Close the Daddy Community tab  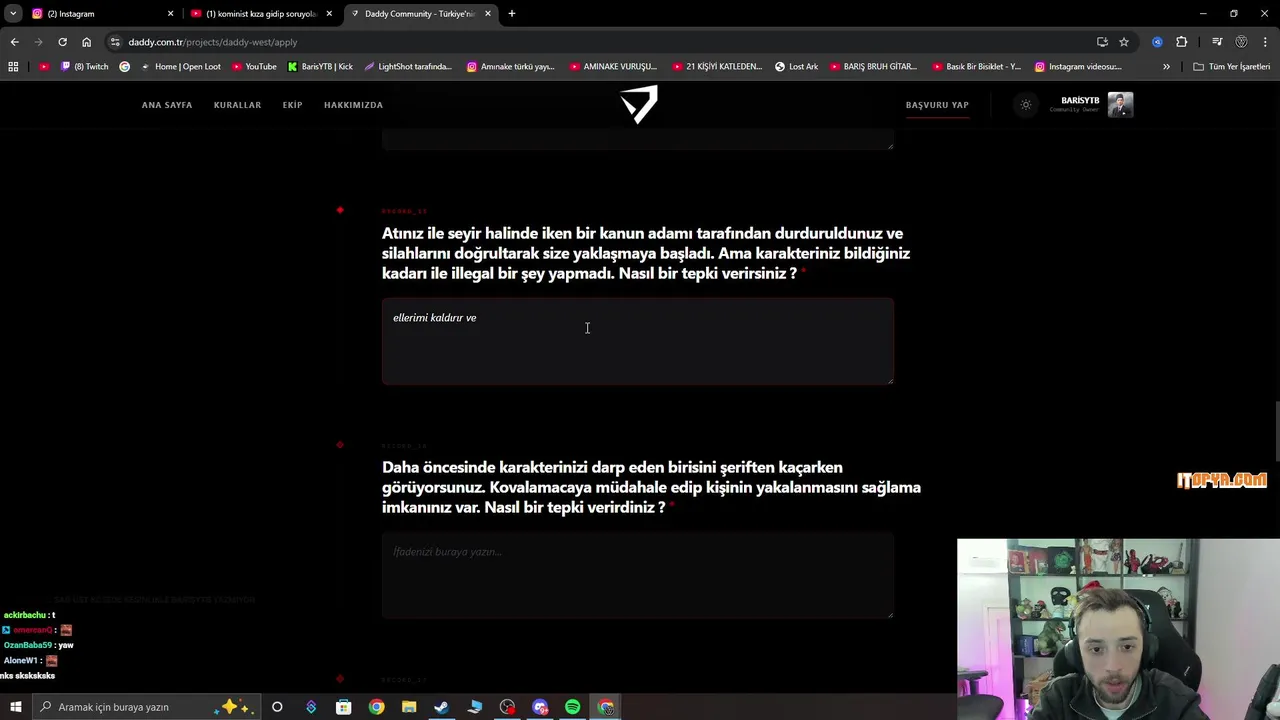pos(488,14)
